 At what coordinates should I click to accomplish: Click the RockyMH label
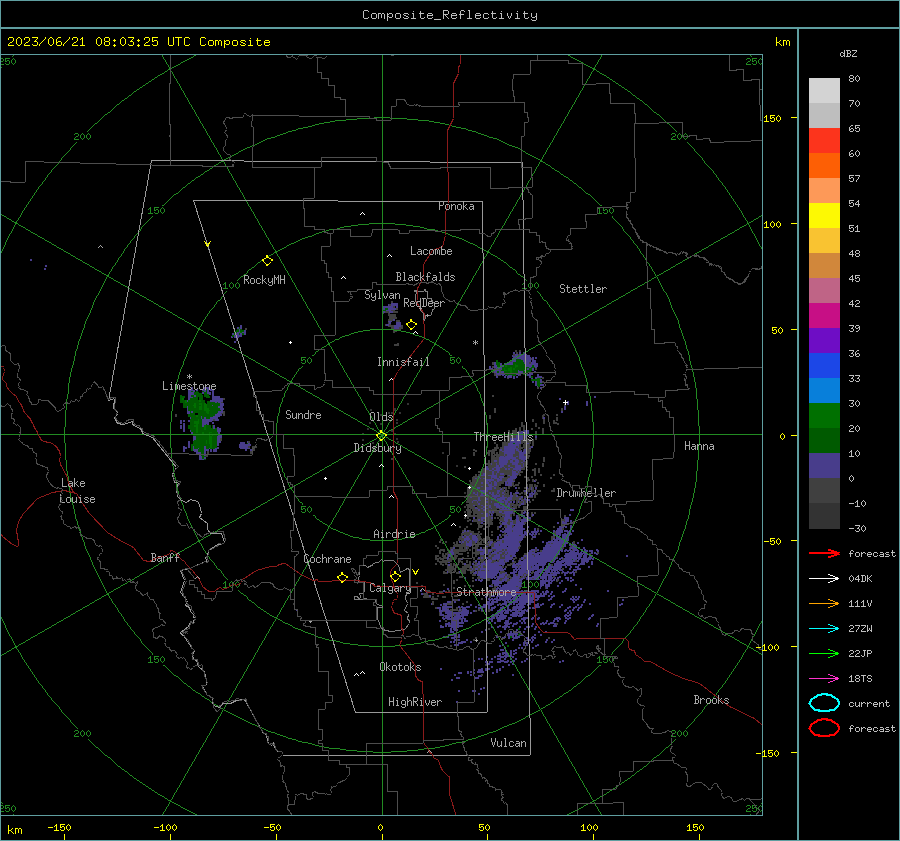click(x=264, y=280)
